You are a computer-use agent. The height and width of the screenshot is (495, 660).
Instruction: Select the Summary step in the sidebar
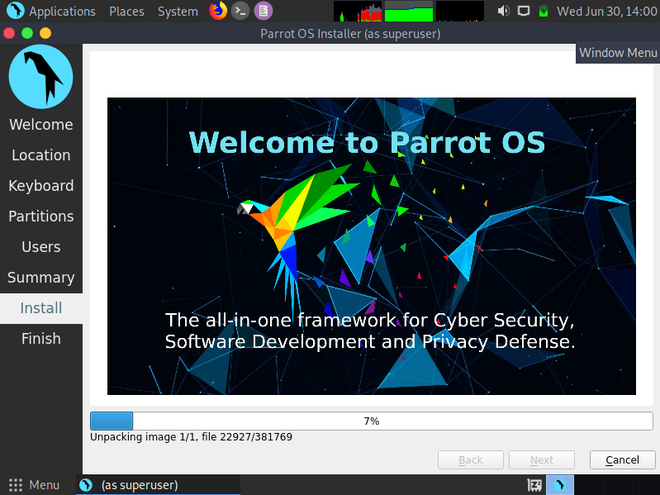pyautogui.click(x=41, y=277)
